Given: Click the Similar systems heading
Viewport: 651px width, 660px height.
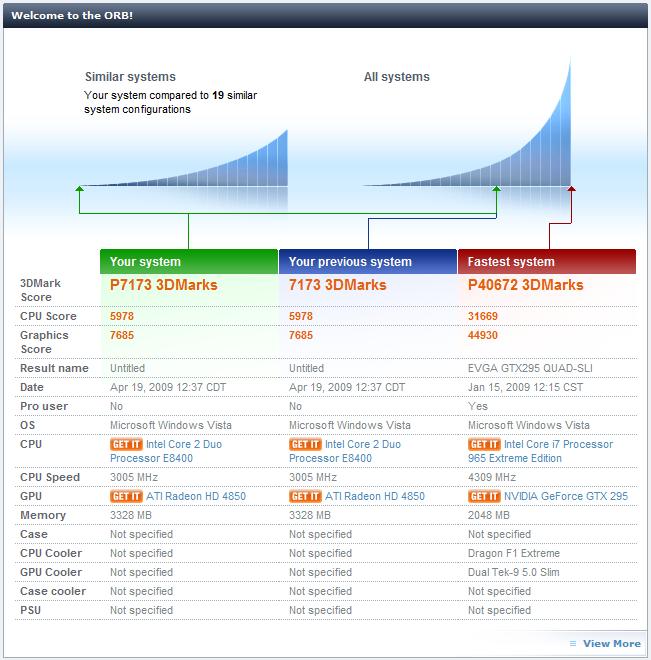Looking at the screenshot, I should pos(130,77).
